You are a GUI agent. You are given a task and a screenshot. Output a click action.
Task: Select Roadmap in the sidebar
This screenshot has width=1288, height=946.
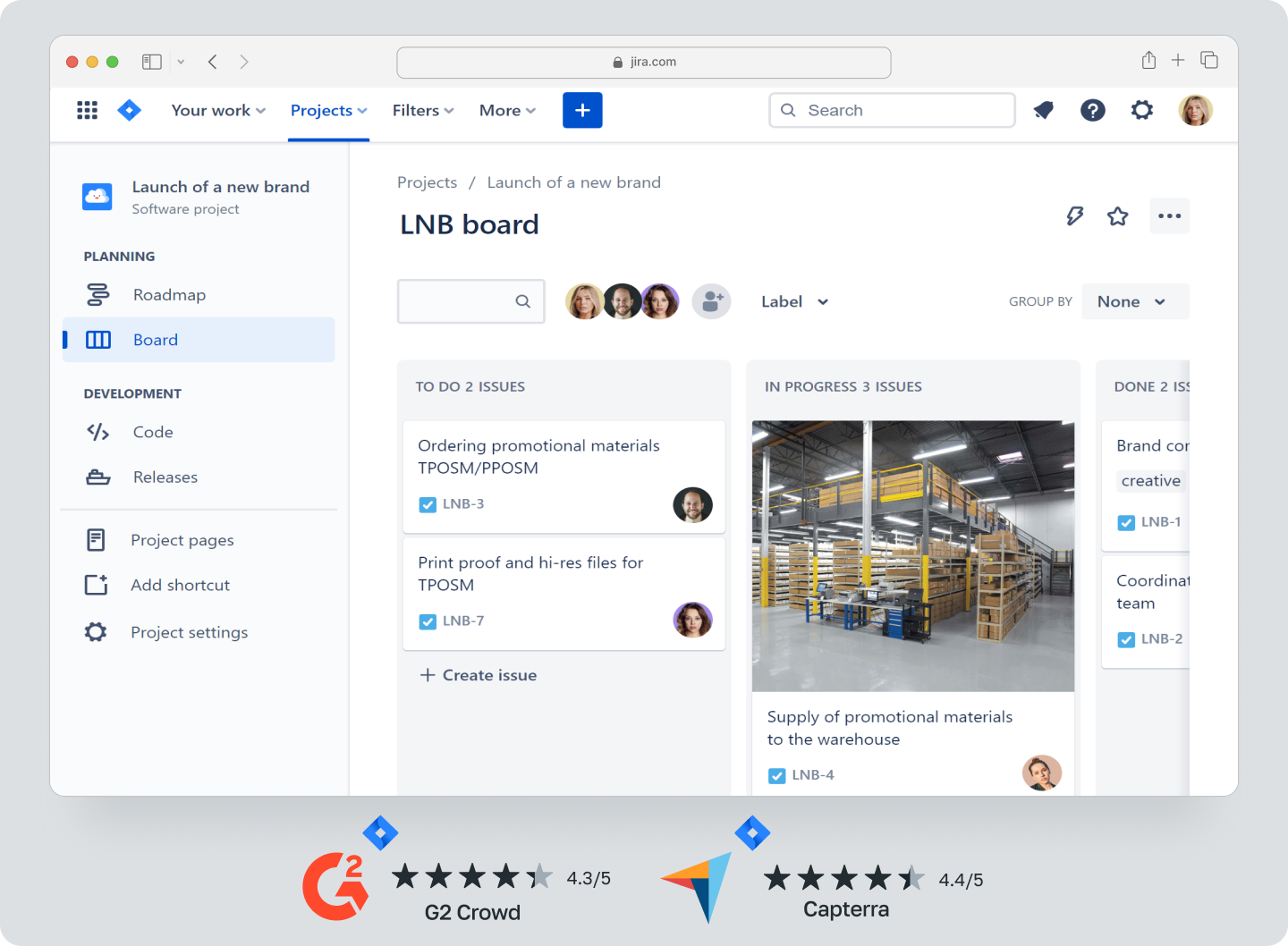click(x=169, y=295)
